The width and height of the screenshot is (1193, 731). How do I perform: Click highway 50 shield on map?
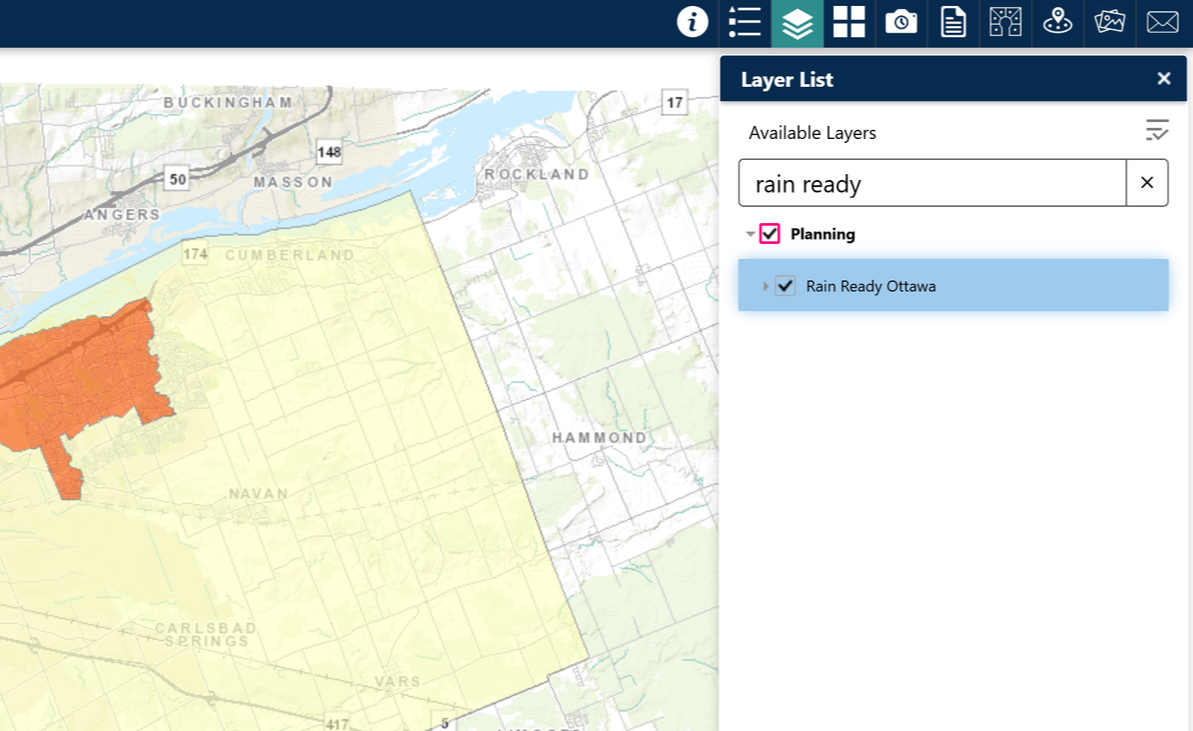[x=177, y=180]
